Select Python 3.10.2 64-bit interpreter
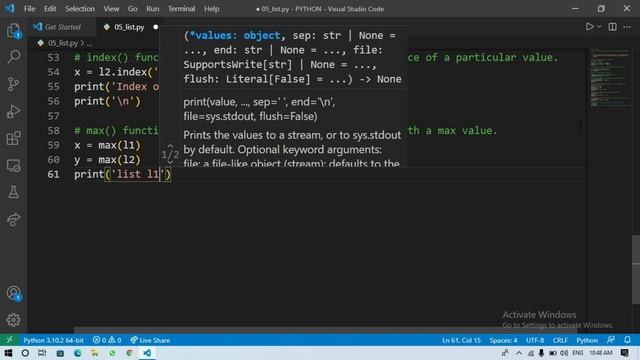 pyautogui.click(x=53, y=340)
